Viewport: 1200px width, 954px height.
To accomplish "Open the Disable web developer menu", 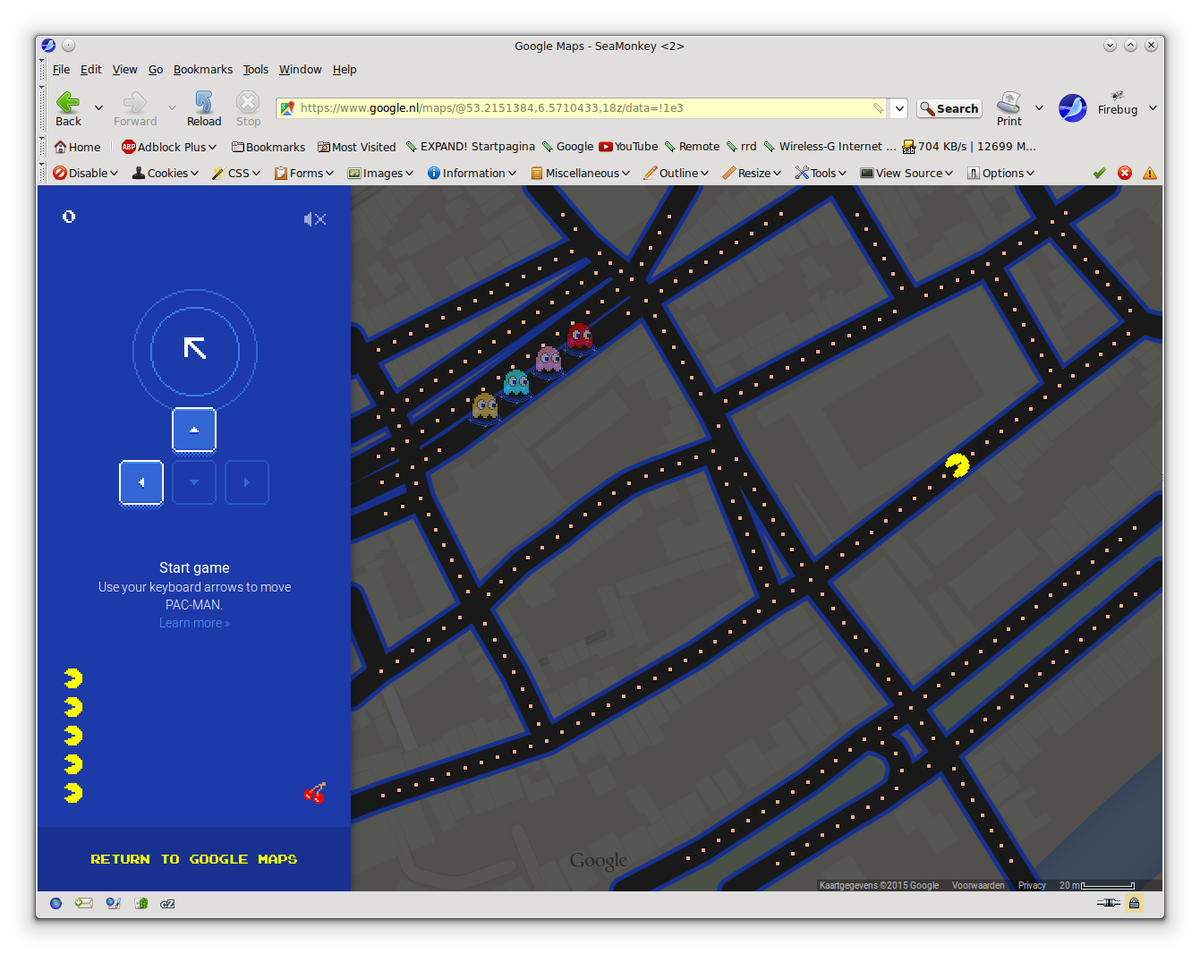I will coord(86,173).
